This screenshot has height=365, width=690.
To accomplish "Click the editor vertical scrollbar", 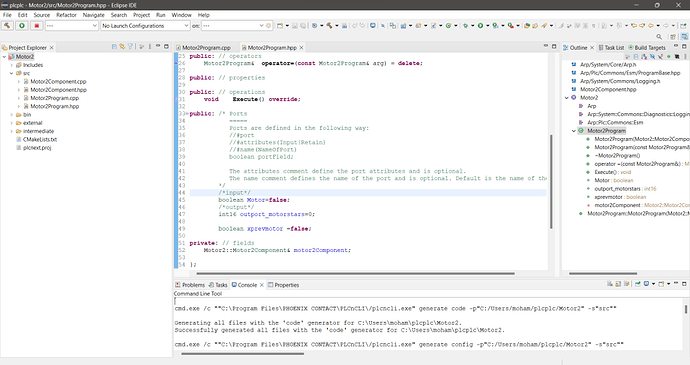I will pyautogui.click(x=551, y=181).
